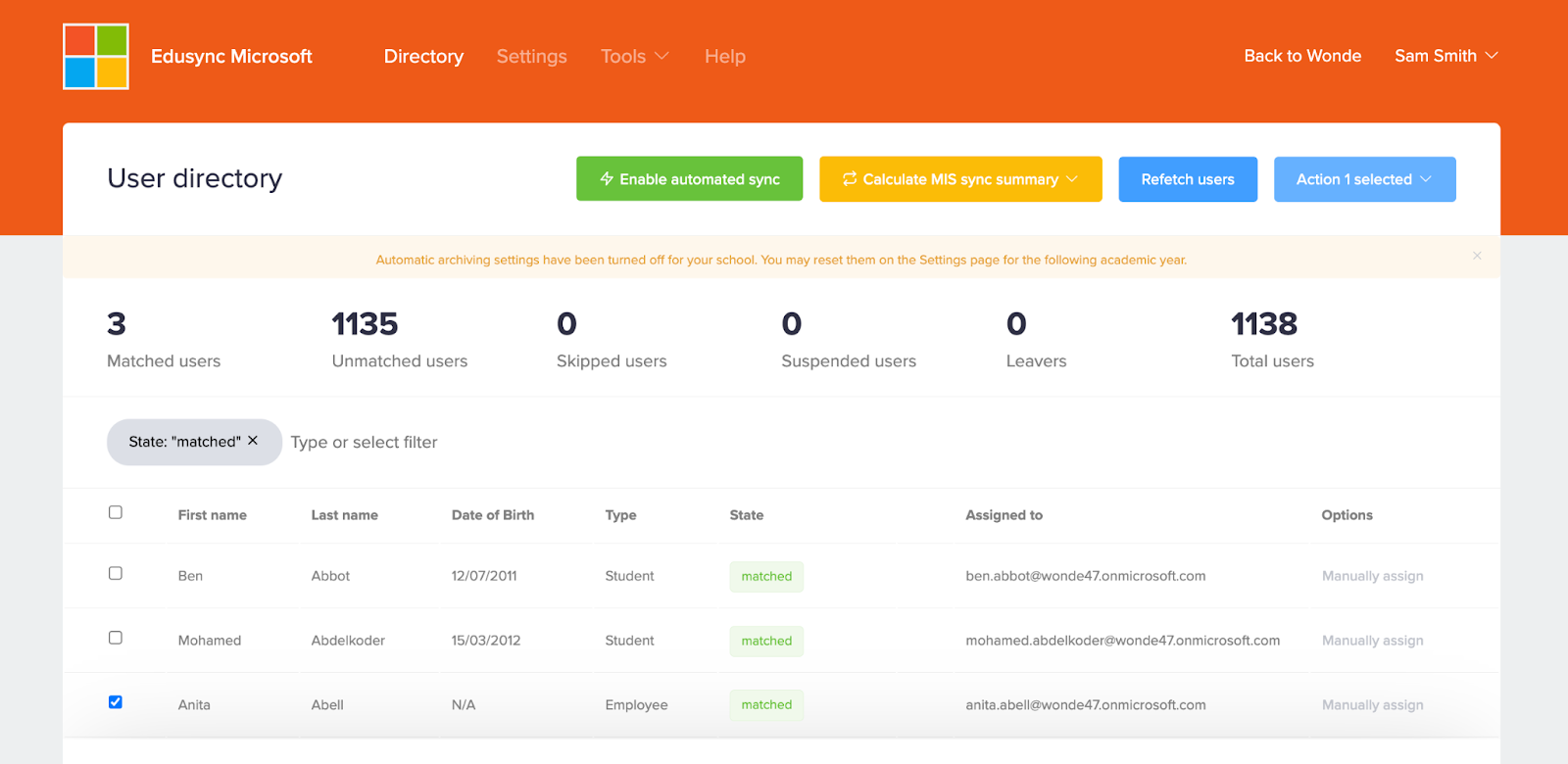Manually assign Mohamed Abdelkoder
This screenshot has height=764, width=1568.
point(1372,641)
